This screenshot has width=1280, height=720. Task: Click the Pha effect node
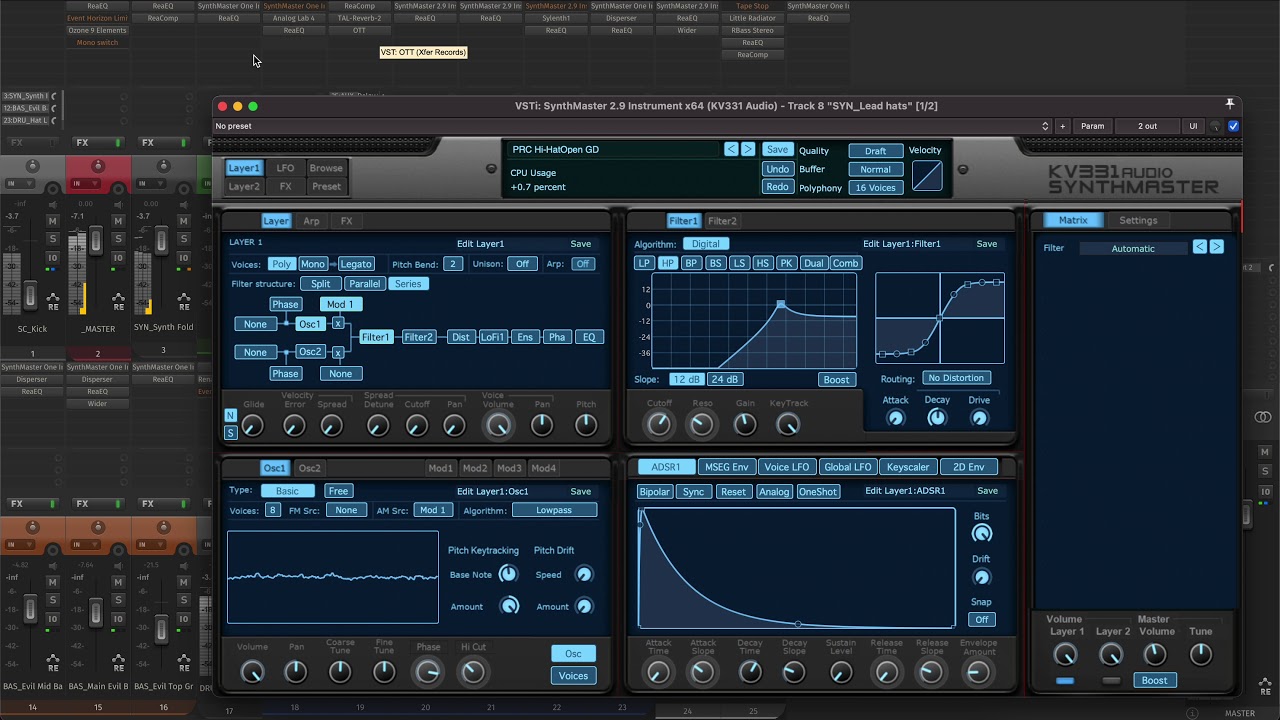557,337
